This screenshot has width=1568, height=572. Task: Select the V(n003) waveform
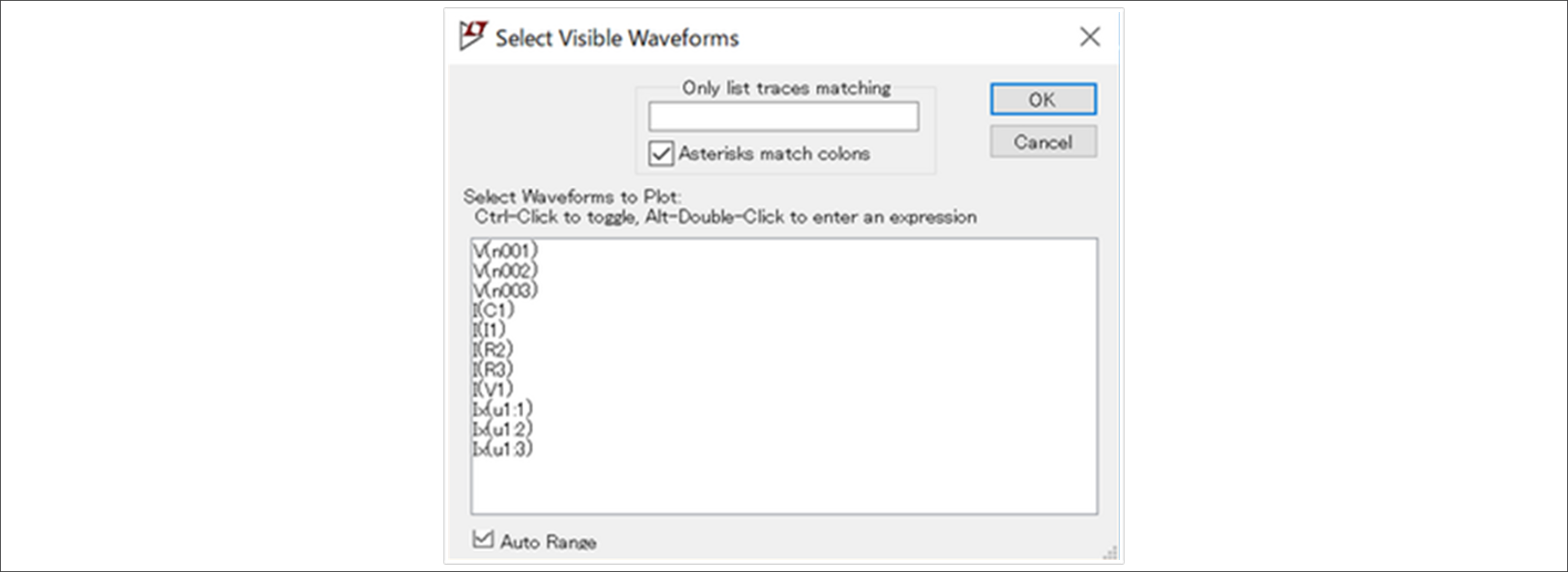pos(505,290)
